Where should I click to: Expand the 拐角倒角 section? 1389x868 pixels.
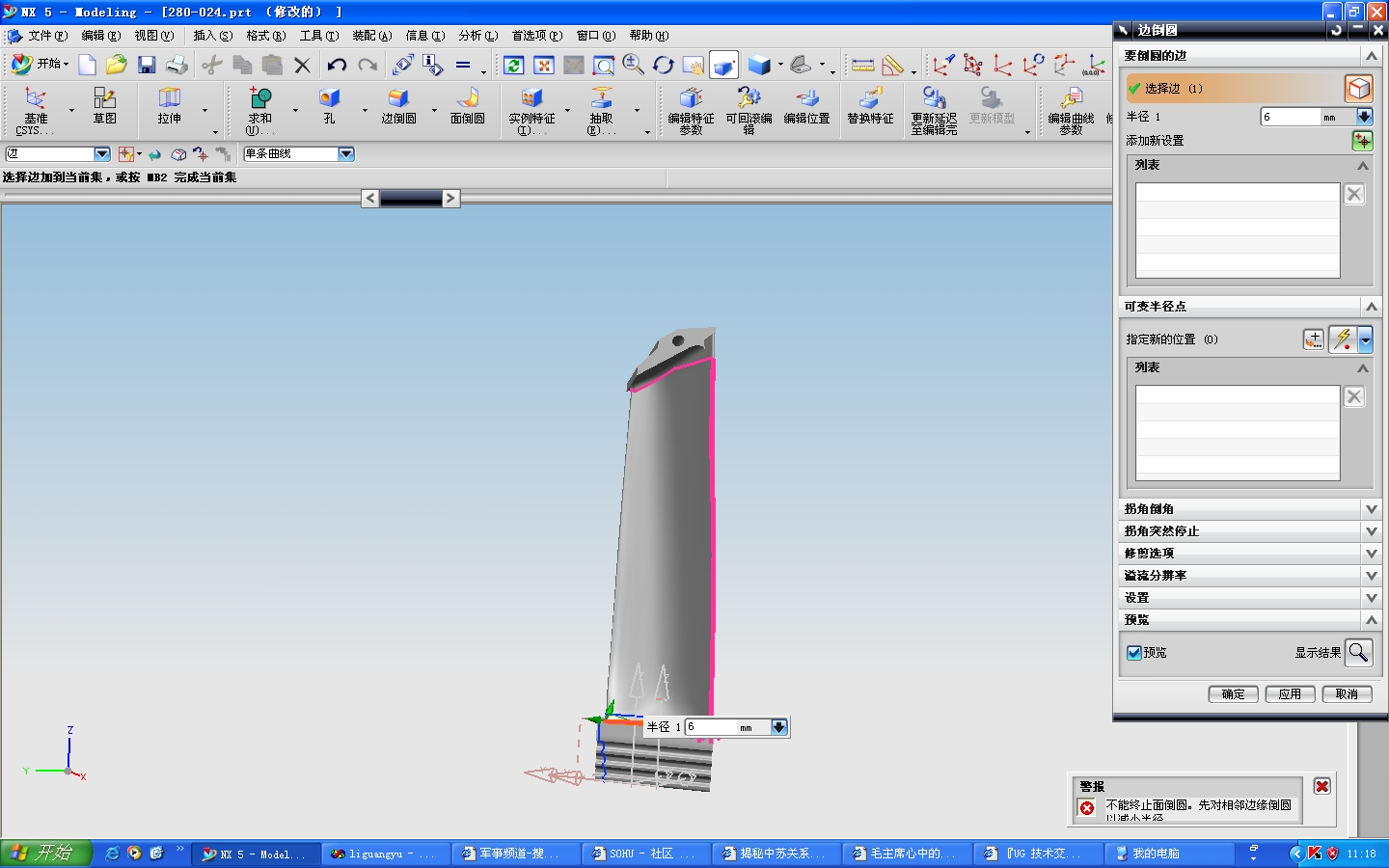[1371, 509]
